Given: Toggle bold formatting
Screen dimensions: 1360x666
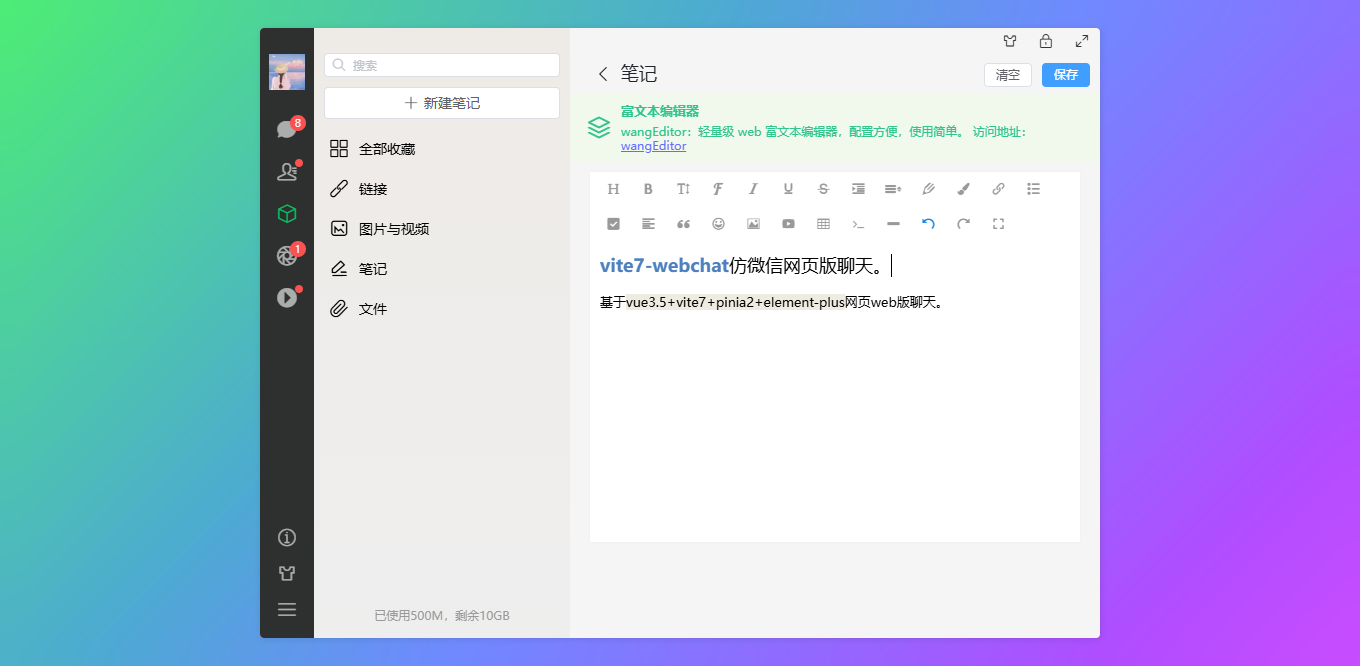Looking at the screenshot, I should [x=648, y=188].
